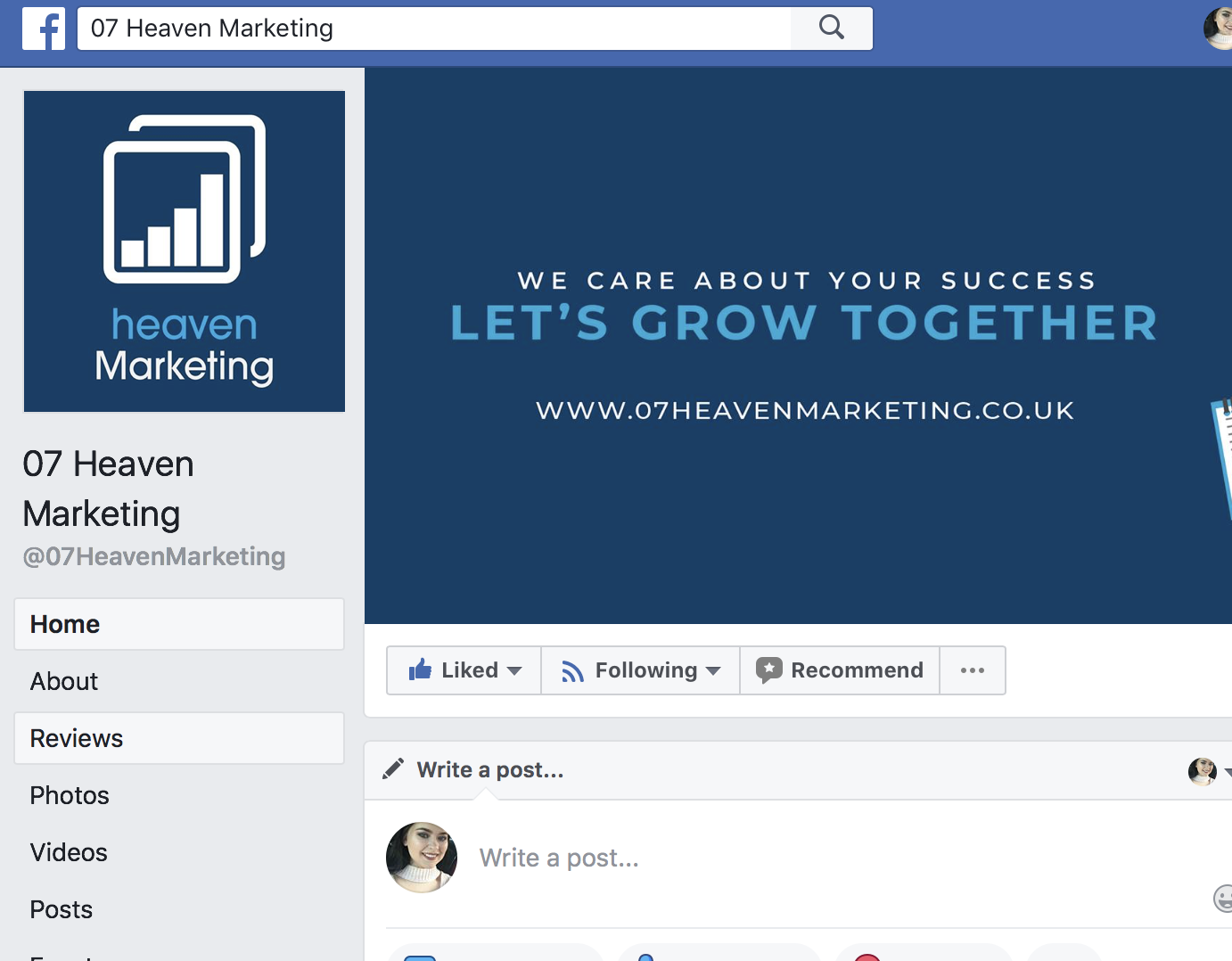Click the thumbs-up icon on Liked
Screen dimensions: 1232x961
[x=420, y=669]
